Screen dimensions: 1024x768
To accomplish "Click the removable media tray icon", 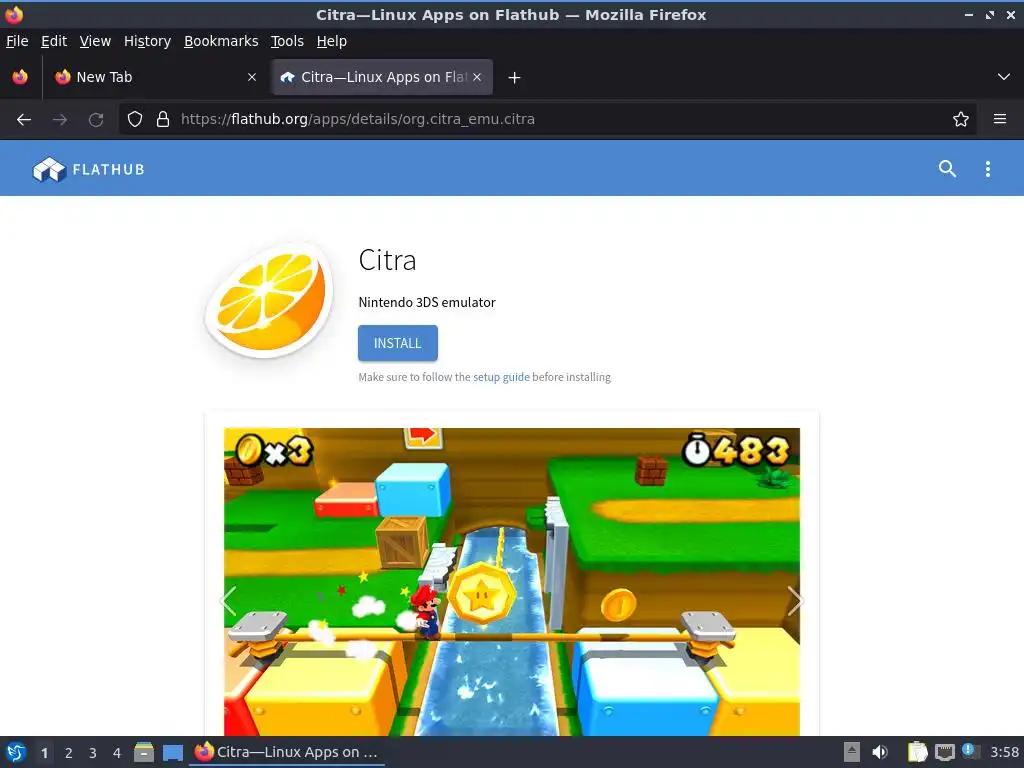I will (x=852, y=752).
